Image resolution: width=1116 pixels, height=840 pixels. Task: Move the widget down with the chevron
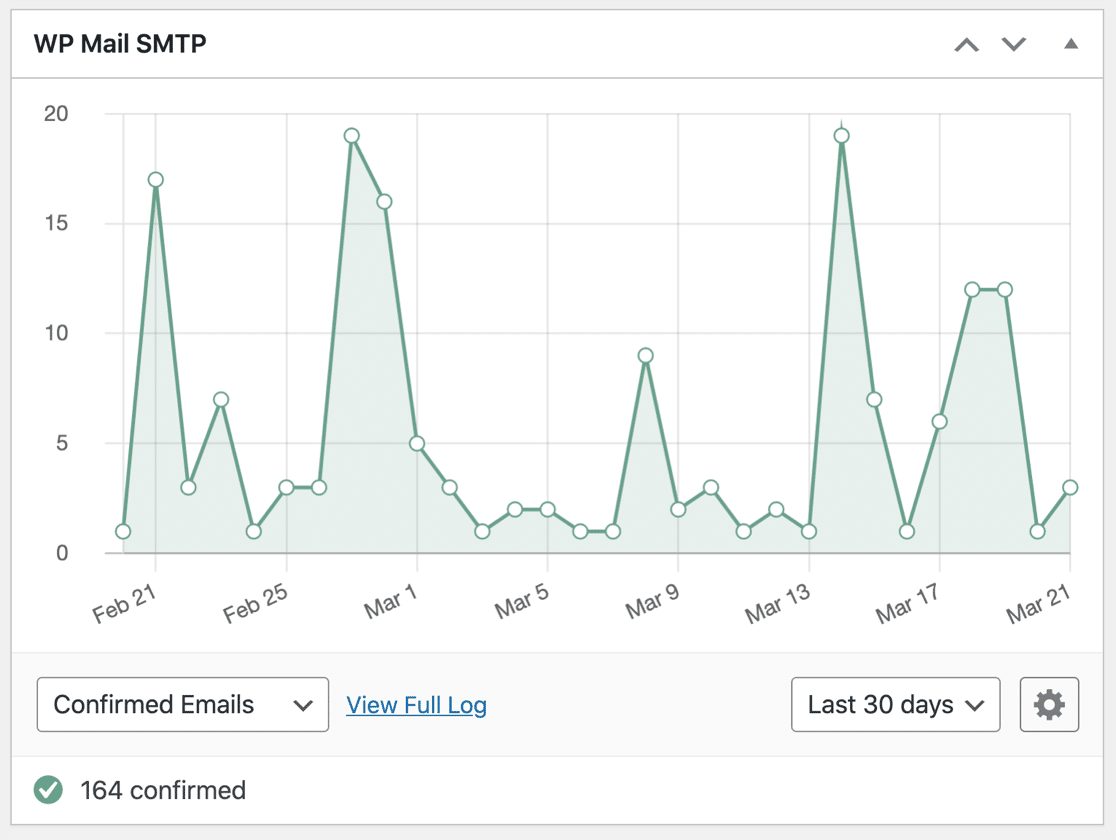1013,44
